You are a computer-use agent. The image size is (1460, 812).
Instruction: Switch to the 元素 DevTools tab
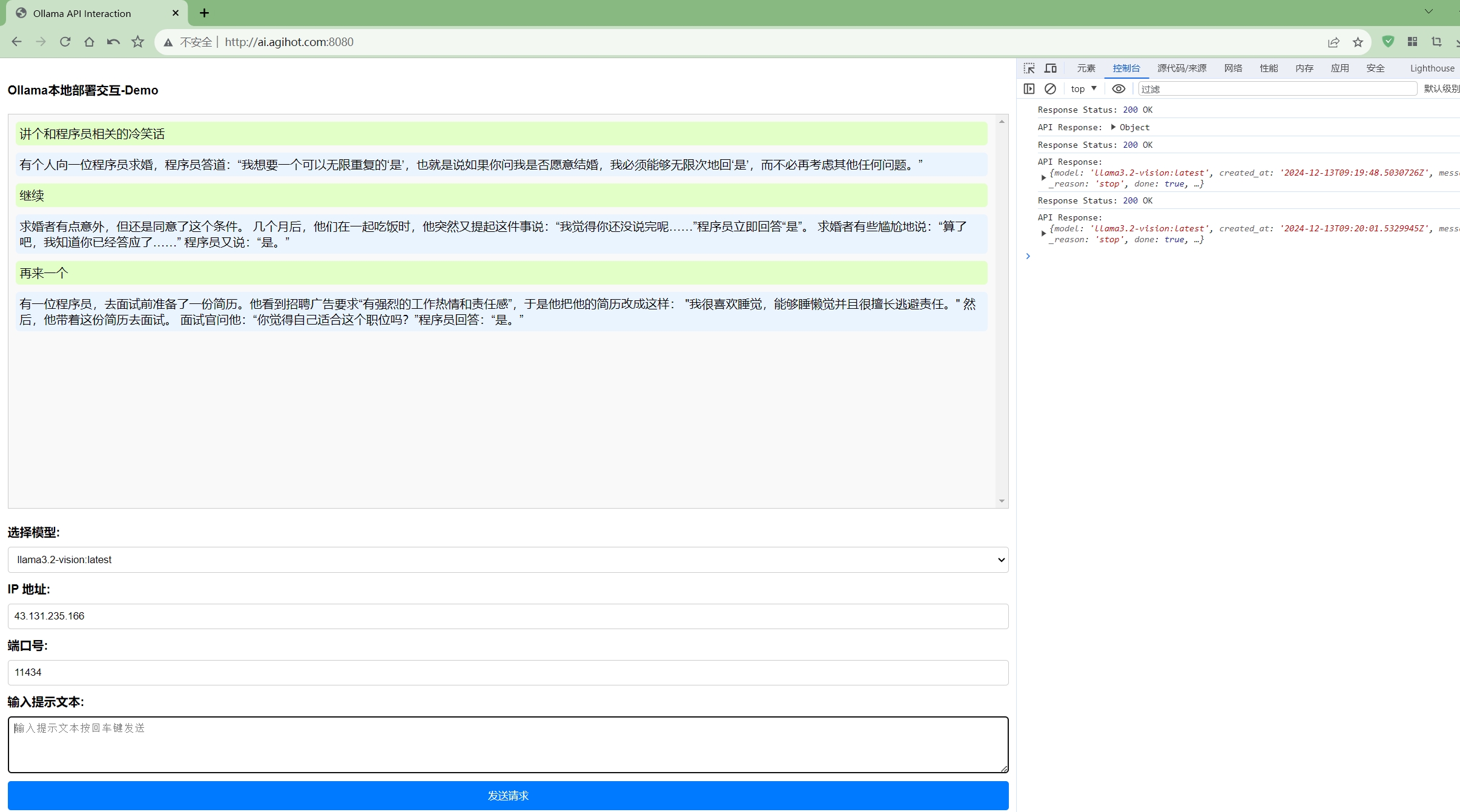point(1086,68)
